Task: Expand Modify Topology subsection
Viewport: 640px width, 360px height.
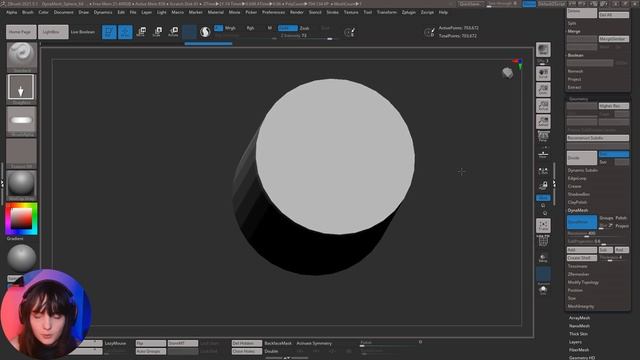Action: click(583, 282)
